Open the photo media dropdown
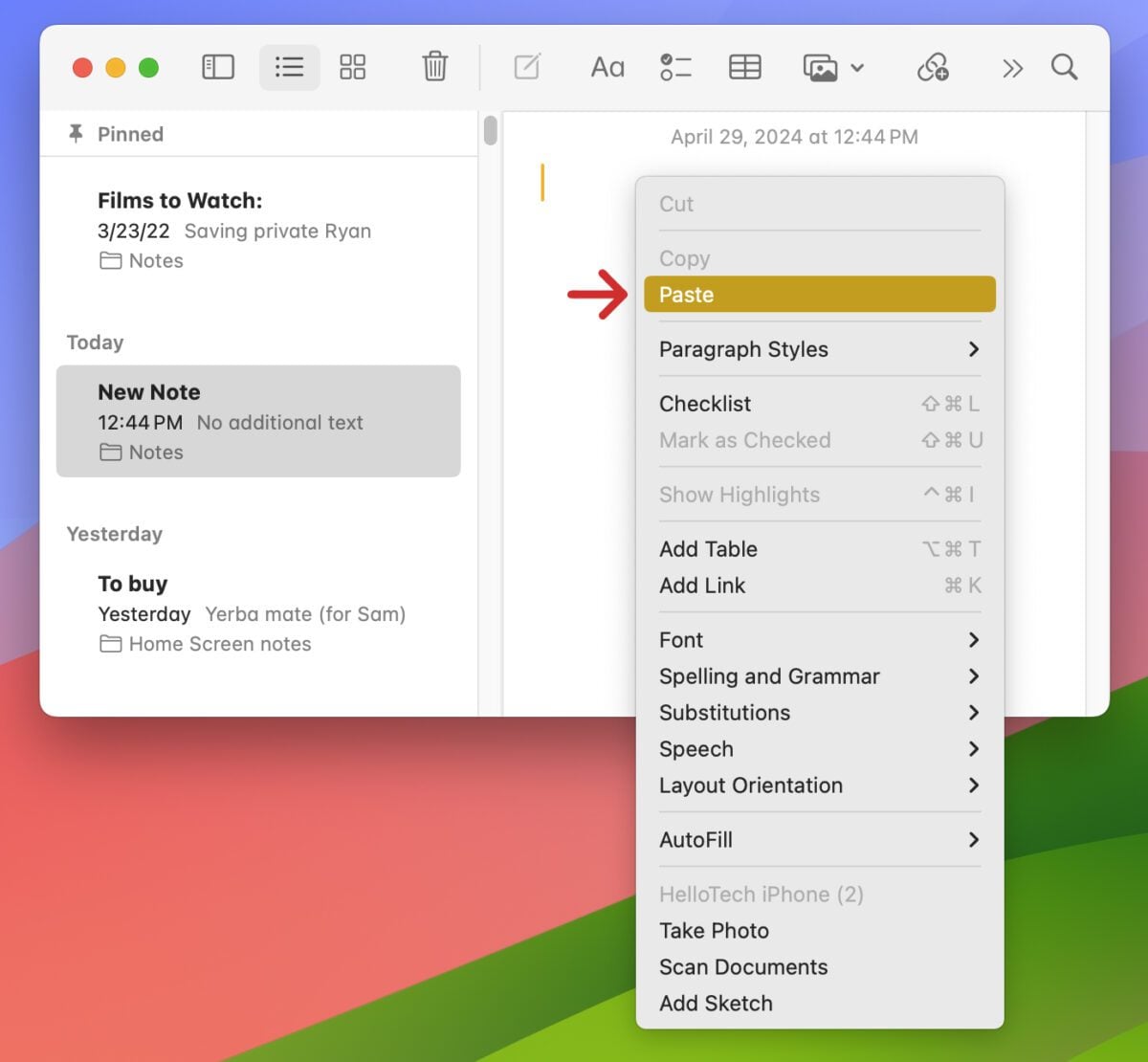 tap(832, 68)
